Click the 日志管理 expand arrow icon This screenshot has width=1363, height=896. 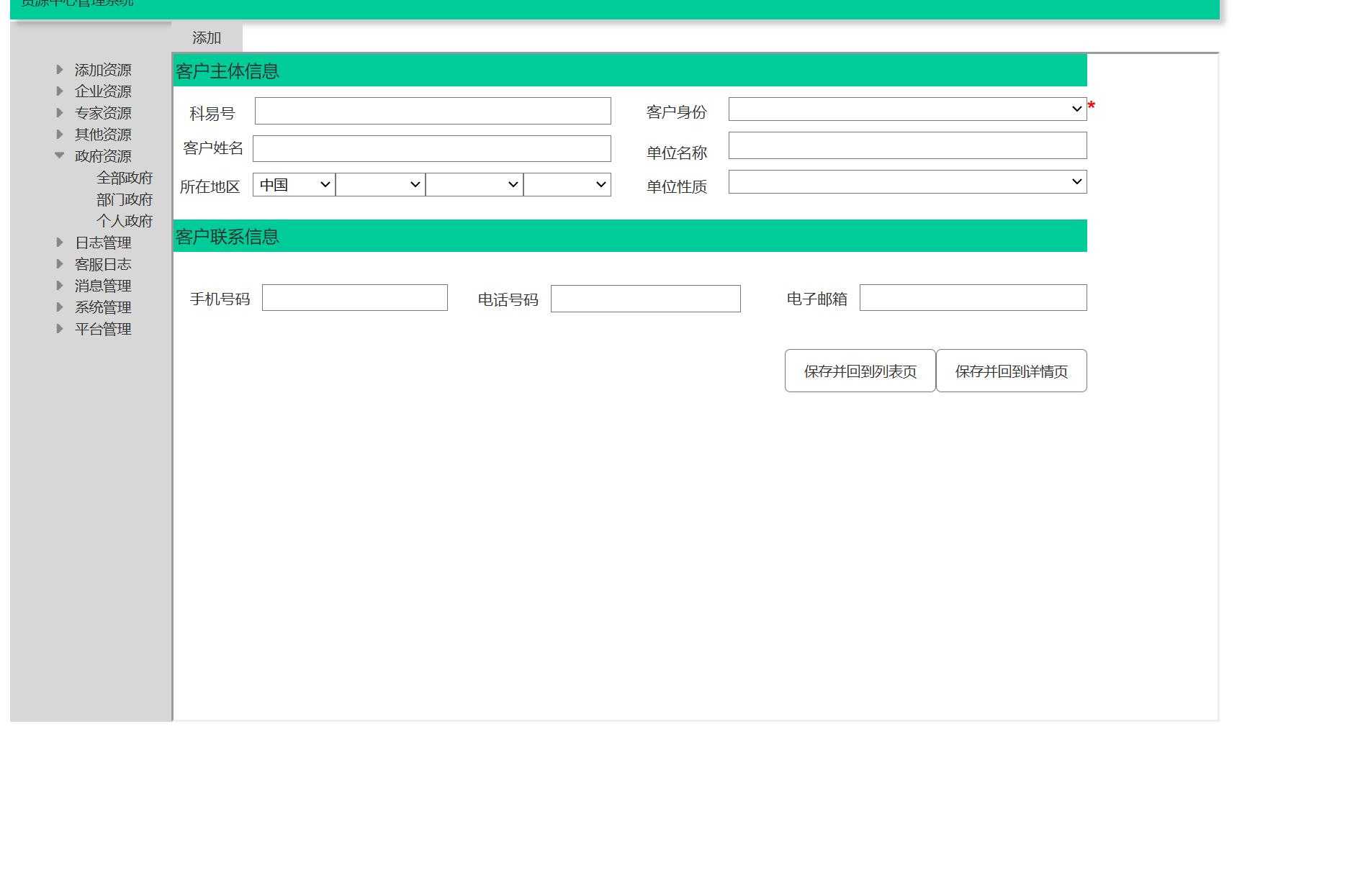tap(60, 243)
